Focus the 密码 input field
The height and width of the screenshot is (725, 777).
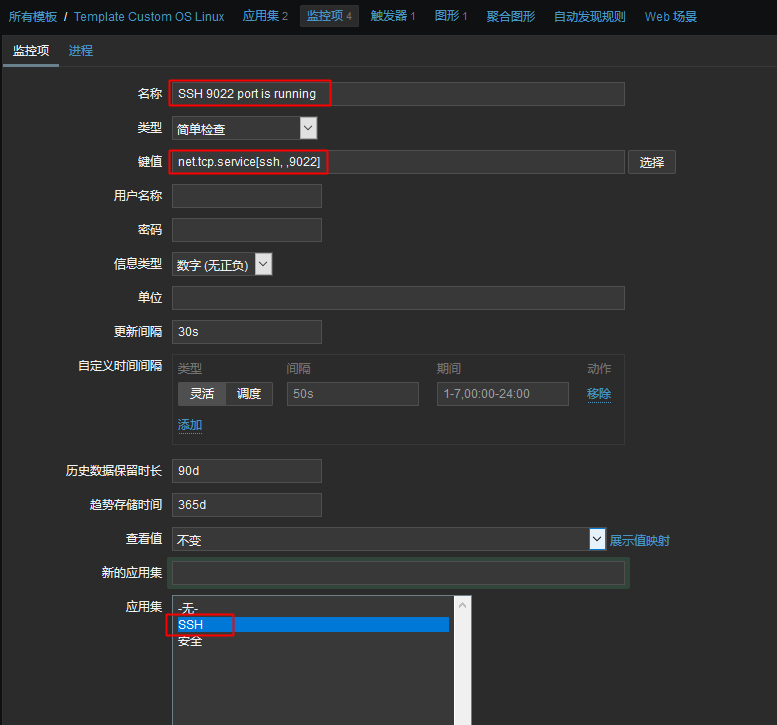(247, 230)
